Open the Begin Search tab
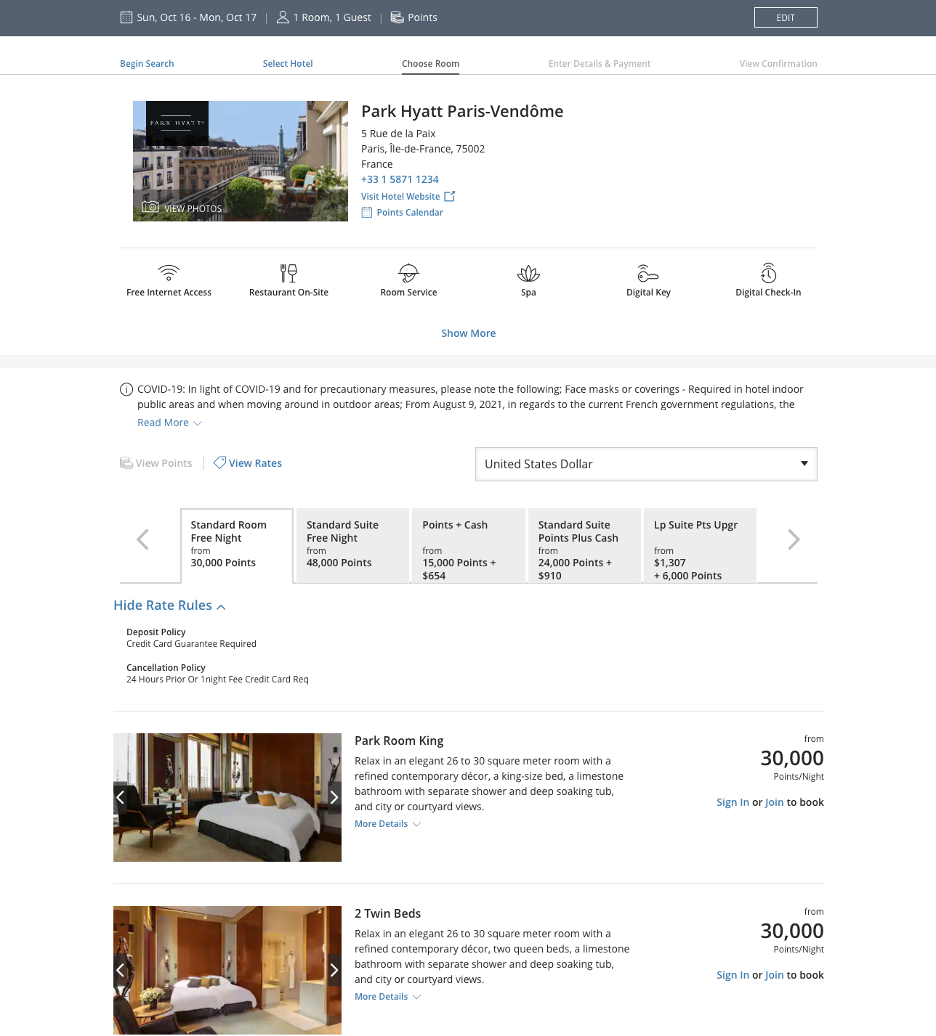The width and height of the screenshot is (936, 1036). click(146, 63)
